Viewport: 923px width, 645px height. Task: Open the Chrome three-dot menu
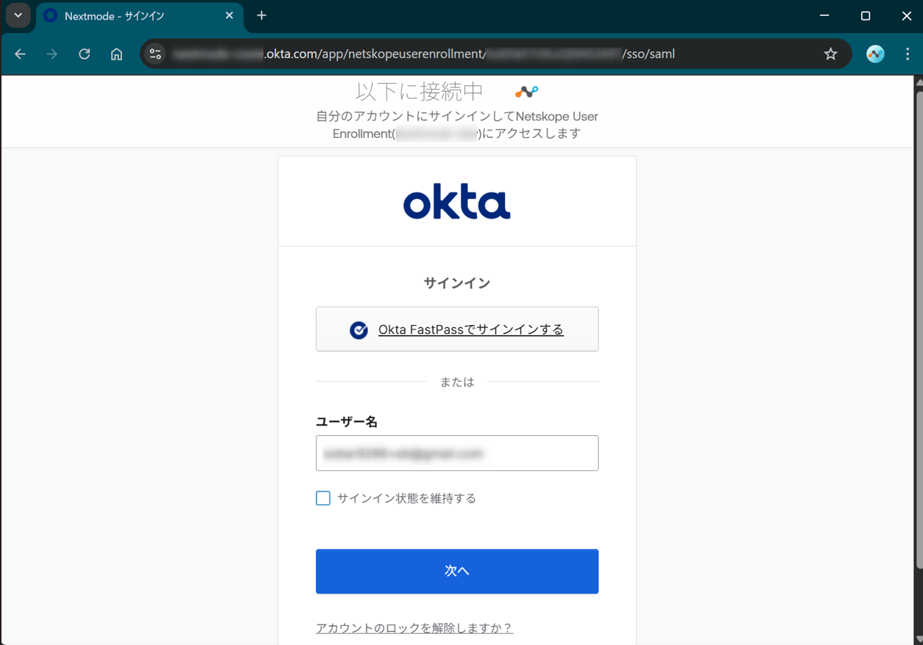907,54
